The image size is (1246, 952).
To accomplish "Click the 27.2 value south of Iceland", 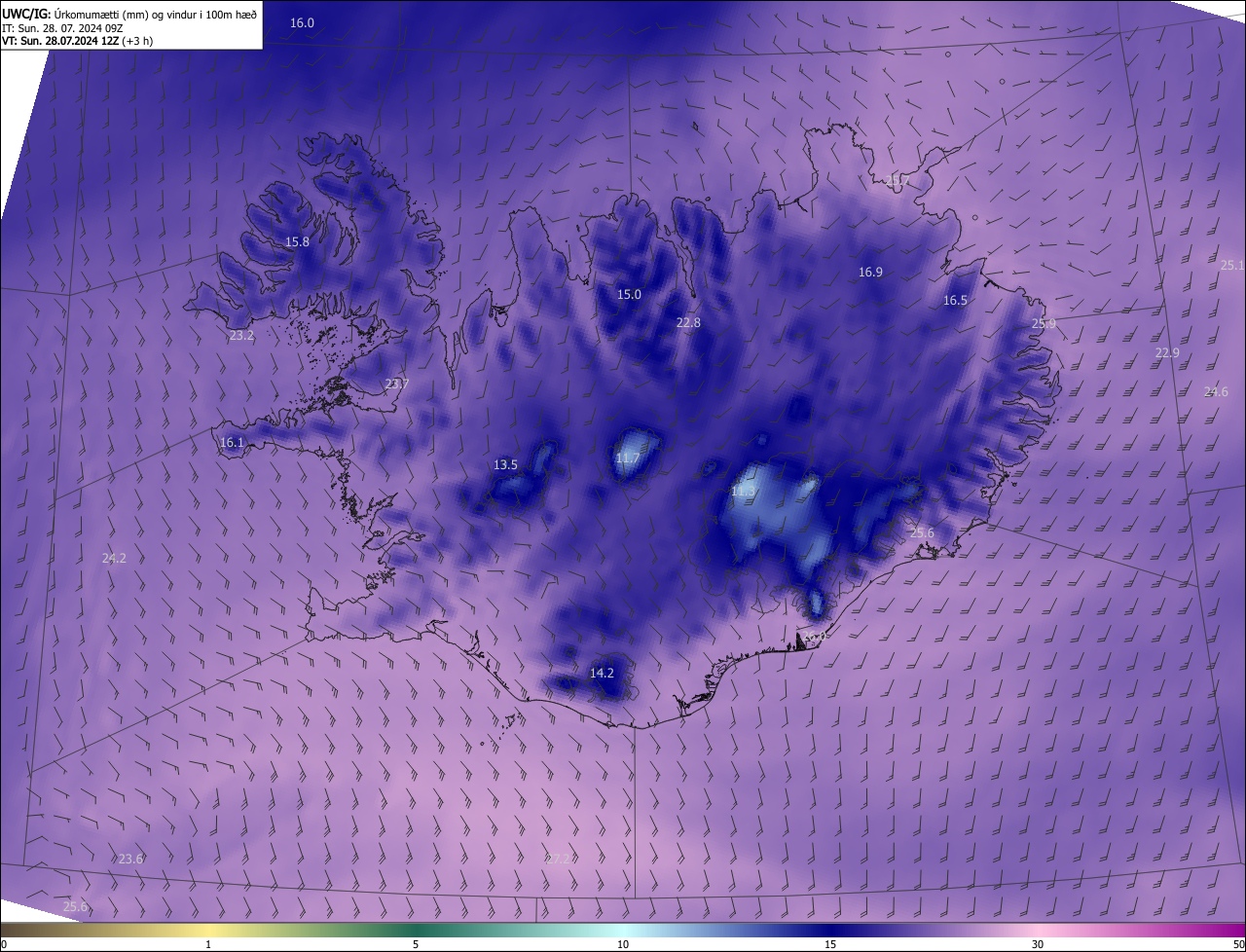I will (x=559, y=859).
